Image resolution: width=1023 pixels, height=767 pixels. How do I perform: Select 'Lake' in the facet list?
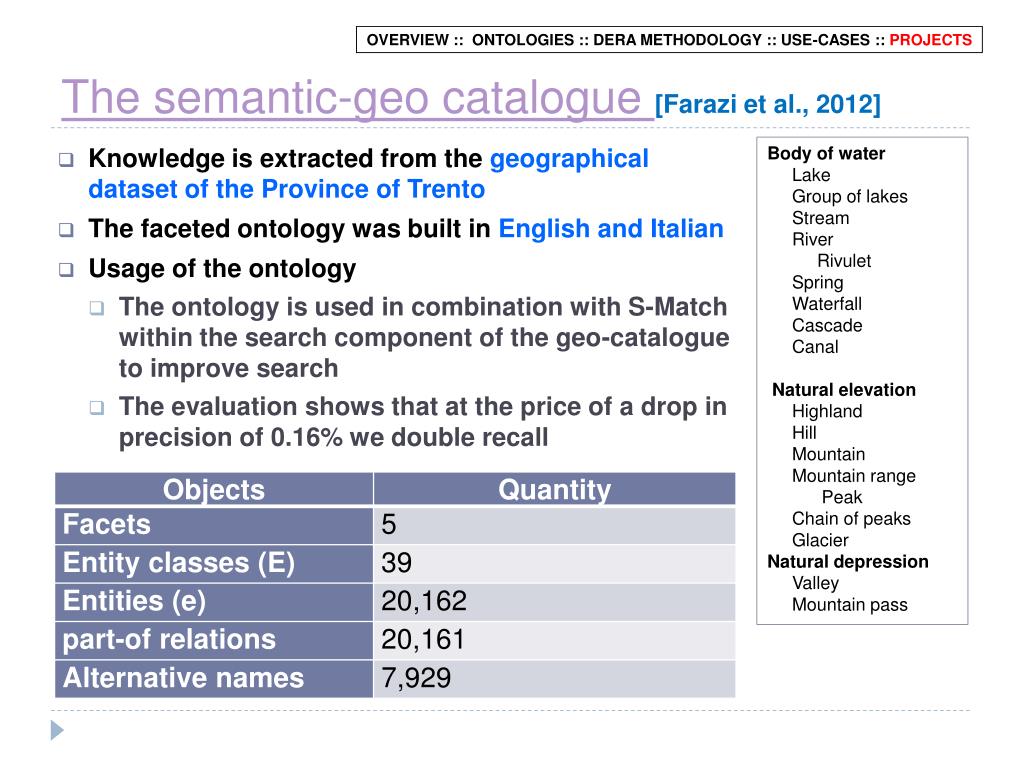(811, 175)
